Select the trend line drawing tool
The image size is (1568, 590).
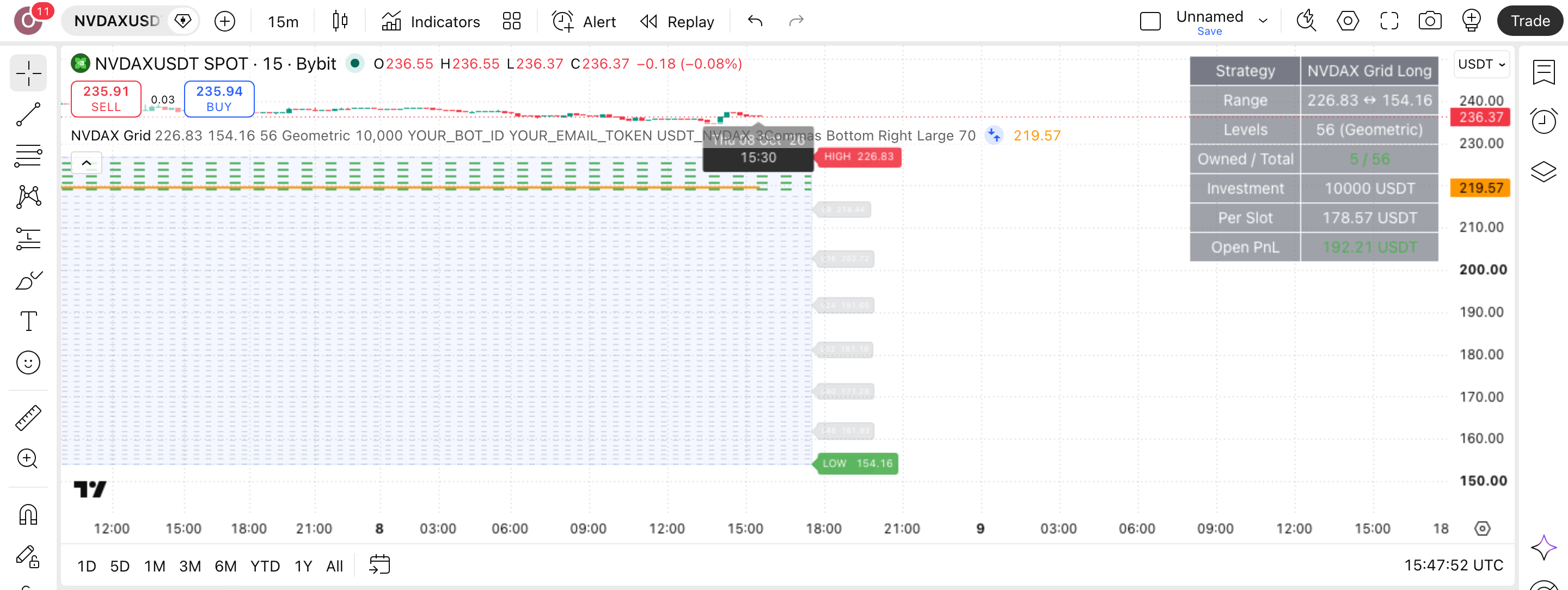point(28,114)
